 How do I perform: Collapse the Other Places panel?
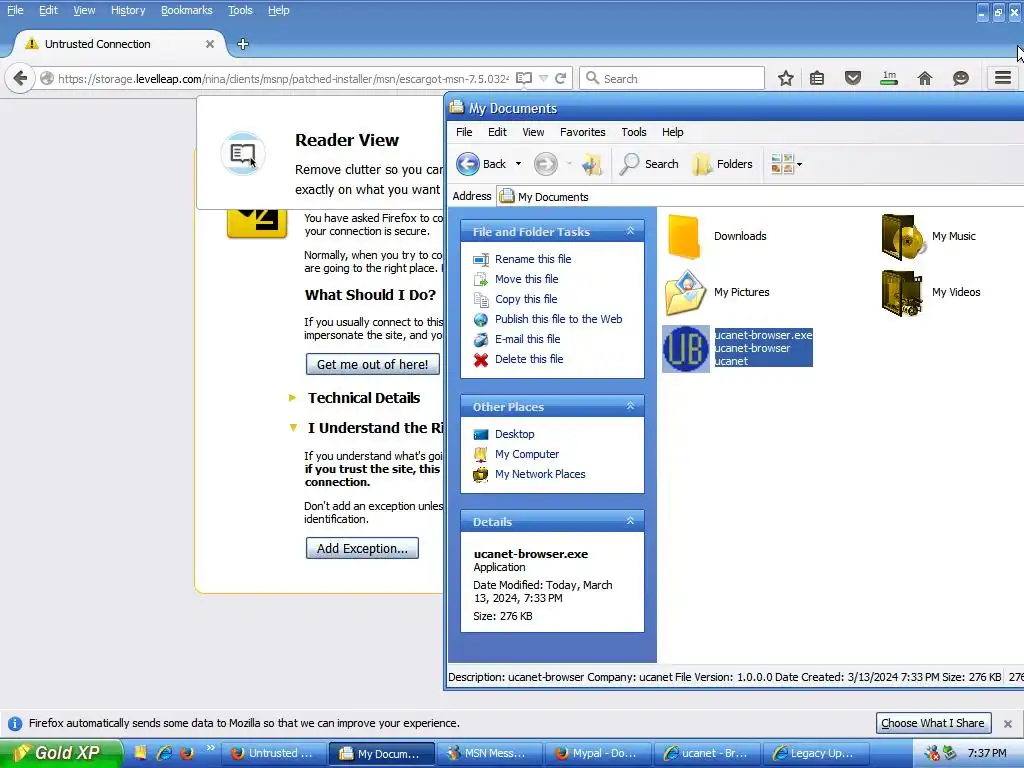tap(630, 406)
